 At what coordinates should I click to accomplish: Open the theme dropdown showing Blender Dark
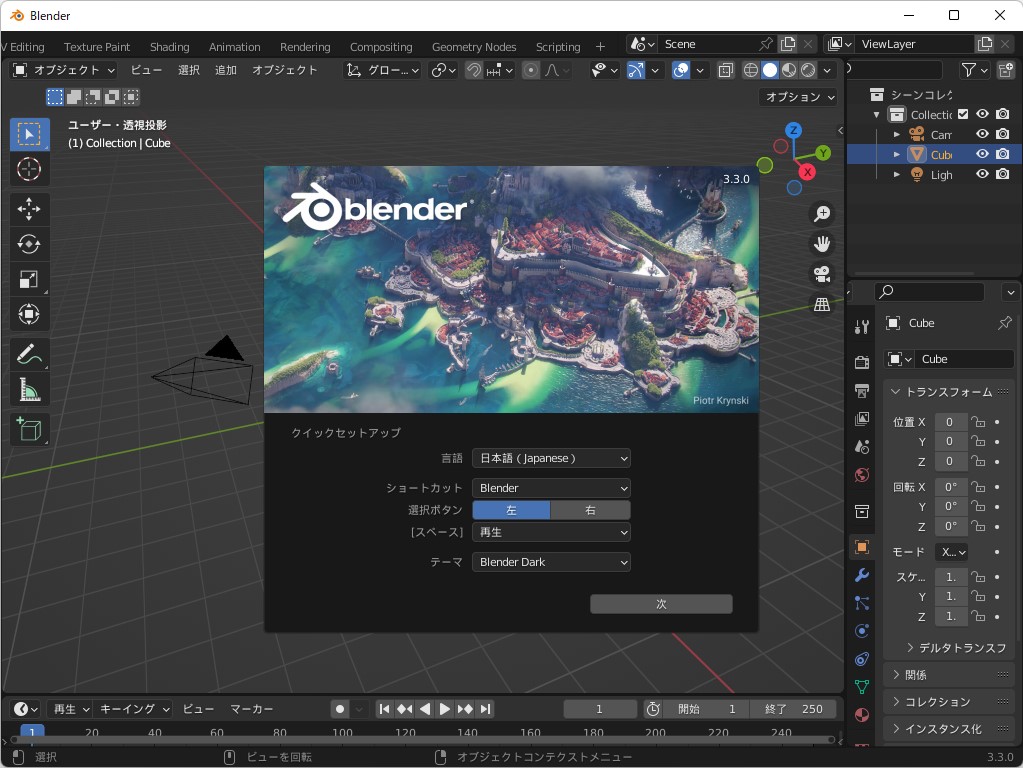coord(551,562)
